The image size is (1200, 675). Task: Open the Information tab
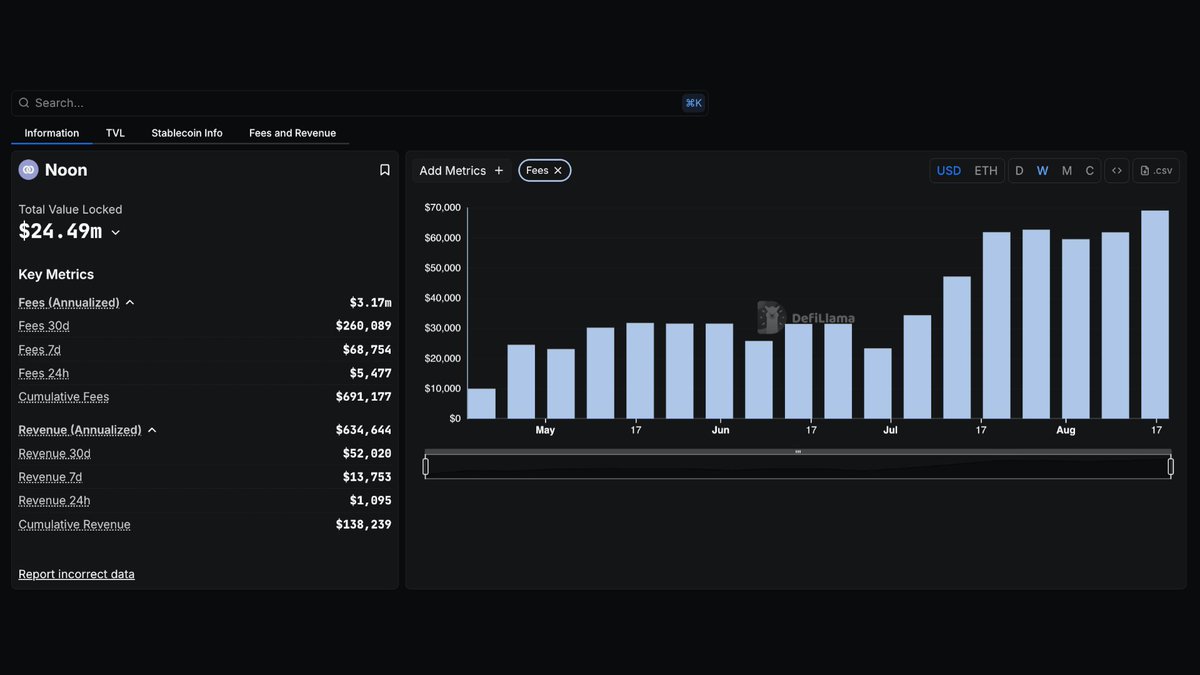click(52, 133)
